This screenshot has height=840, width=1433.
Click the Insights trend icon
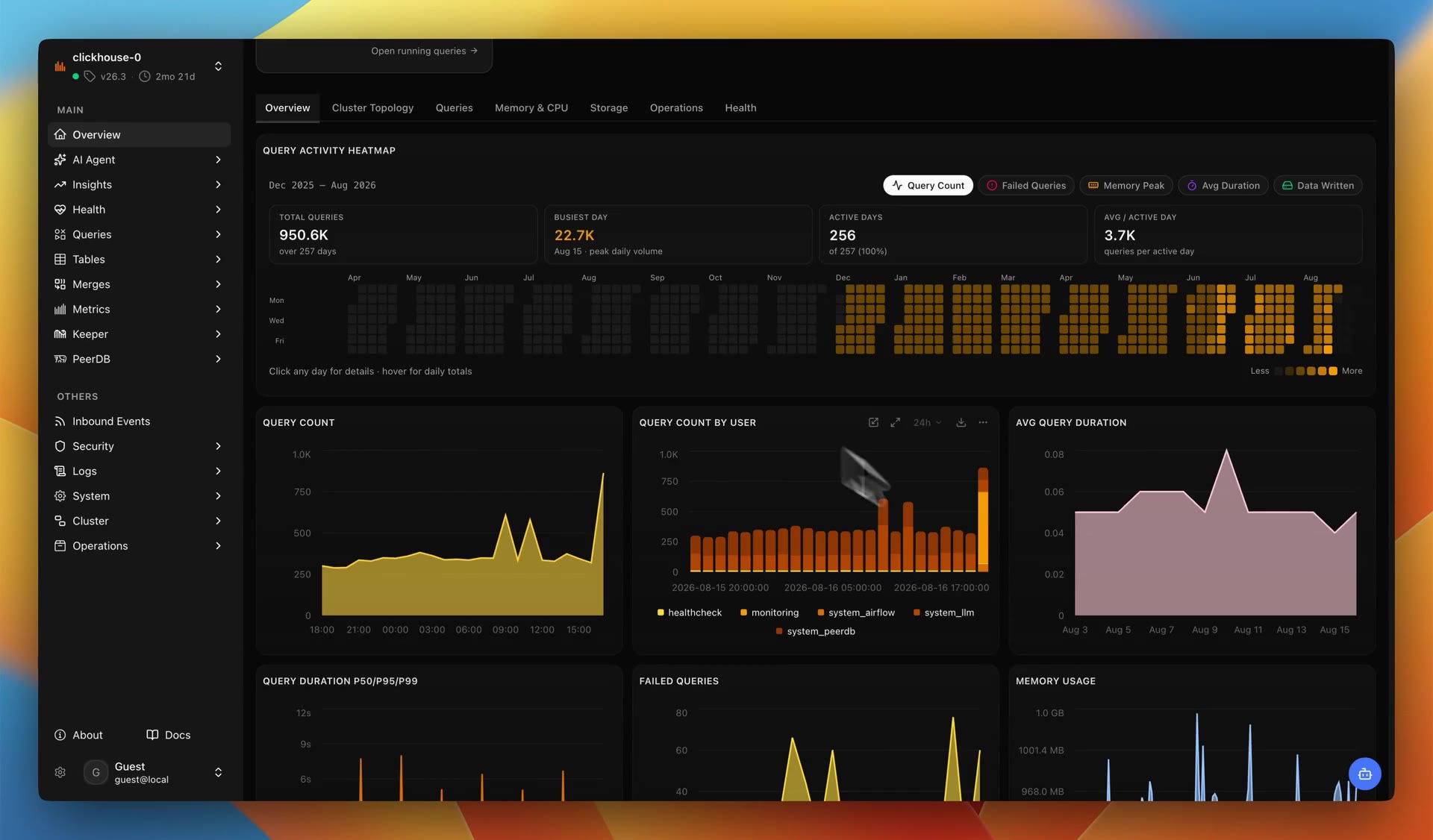(60, 184)
